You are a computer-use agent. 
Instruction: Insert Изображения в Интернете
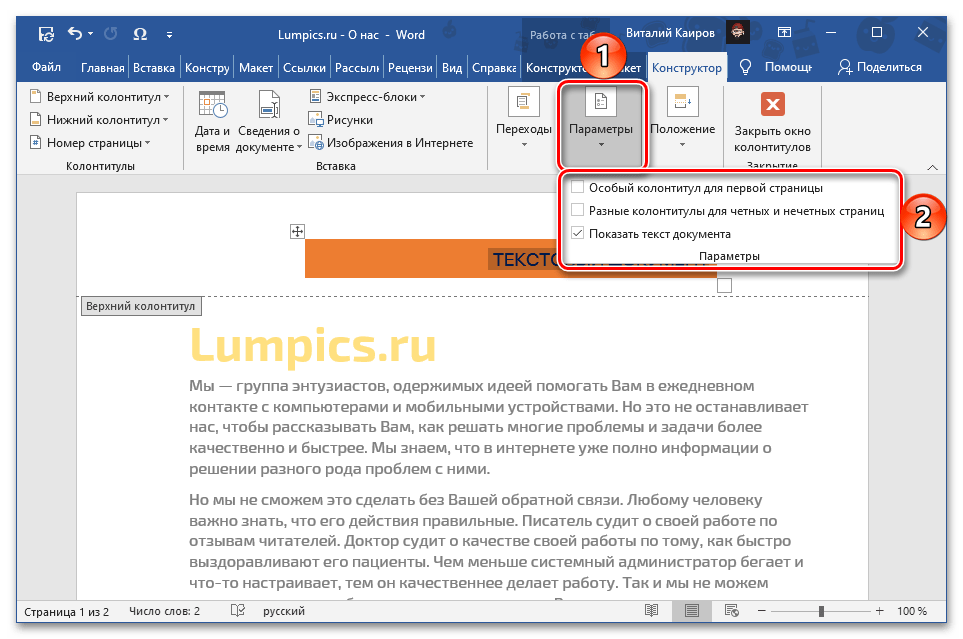[391, 143]
